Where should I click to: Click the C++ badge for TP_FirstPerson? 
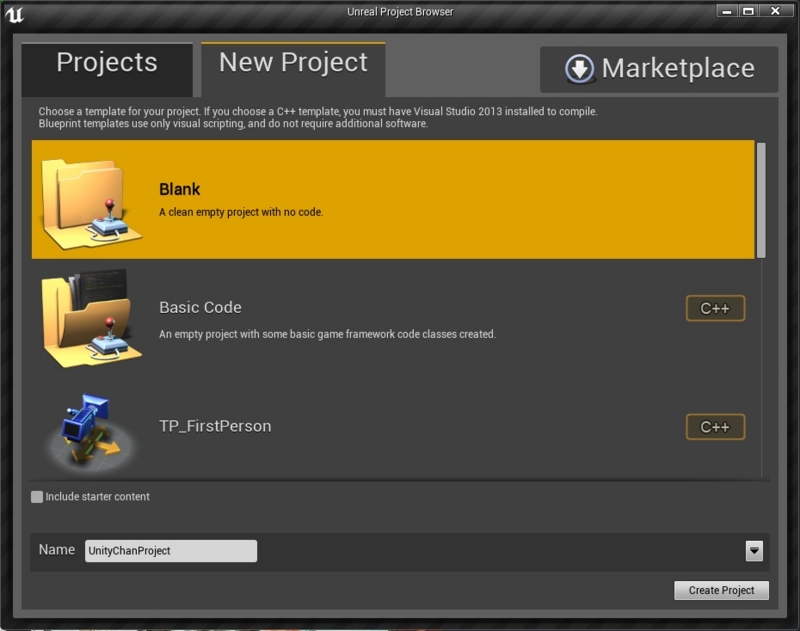(715, 427)
